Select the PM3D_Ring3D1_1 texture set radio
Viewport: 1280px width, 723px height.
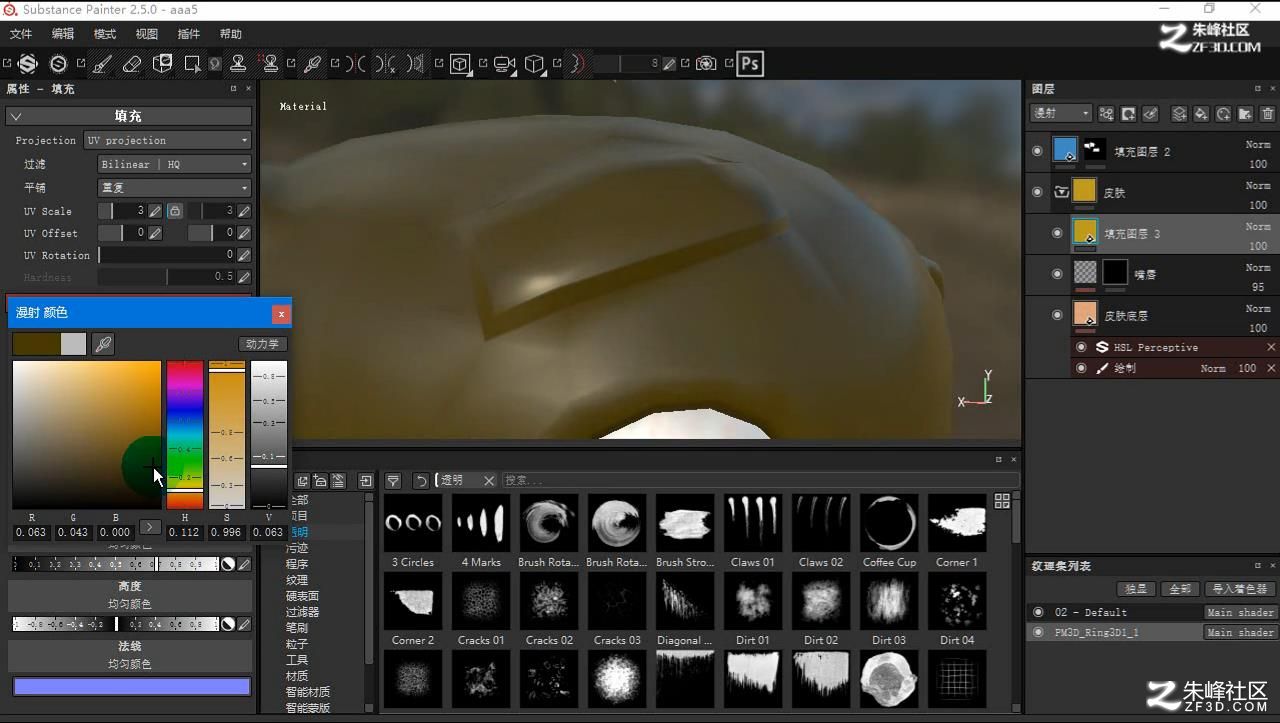coord(1038,632)
